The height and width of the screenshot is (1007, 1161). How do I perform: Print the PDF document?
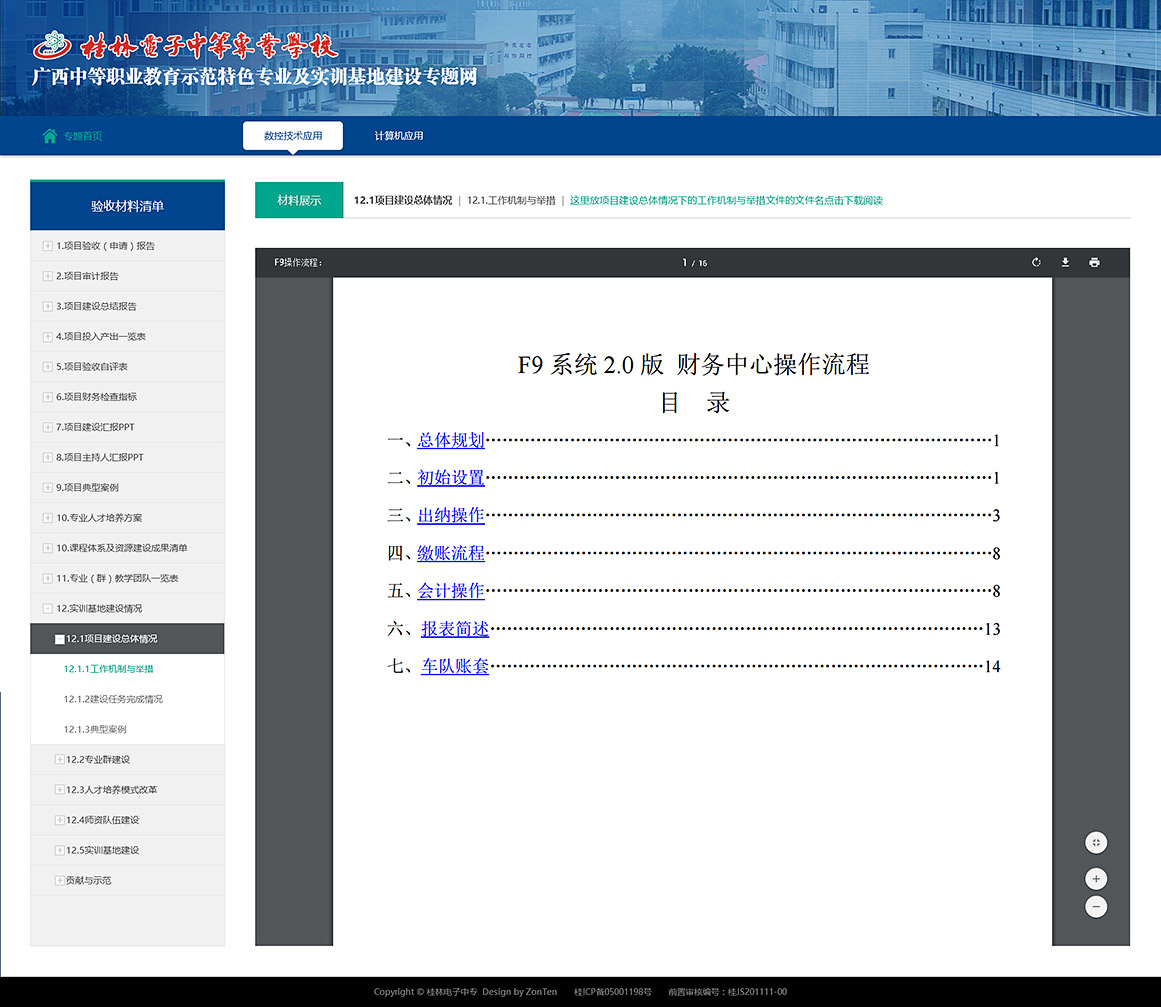[1094, 262]
